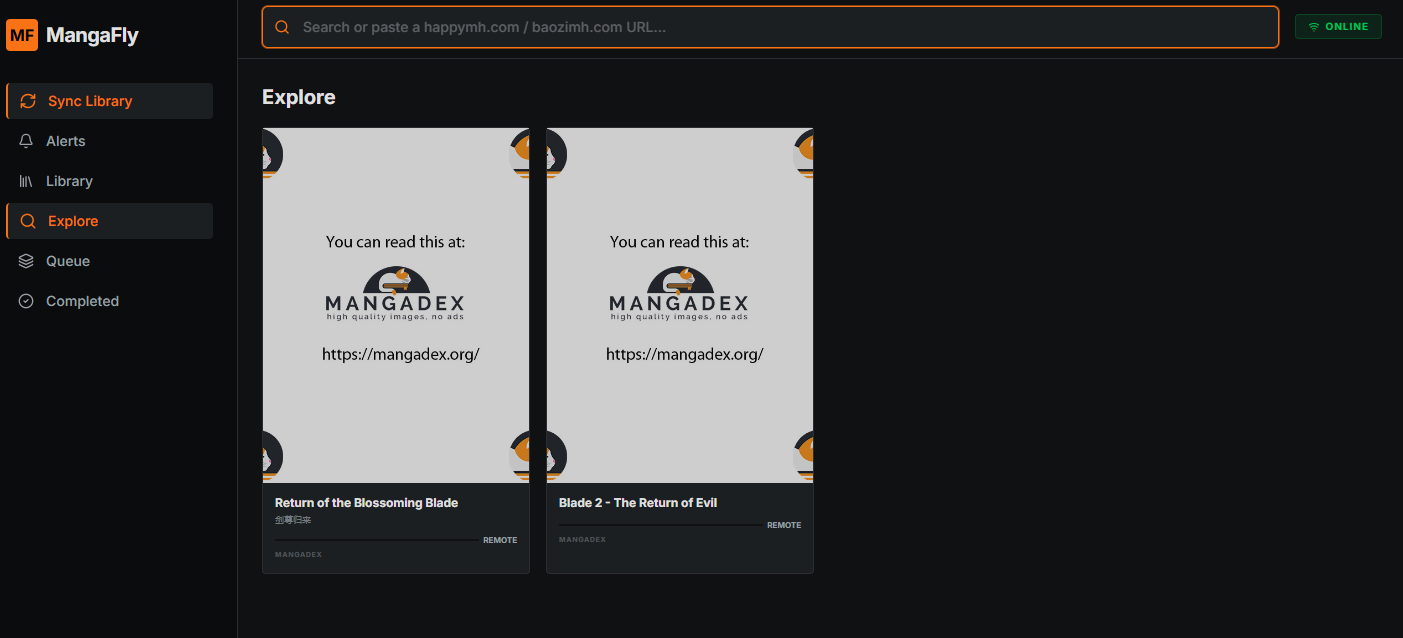Click the wifi icon on the ONLINE indicator
Screen dimensions: 1403x638
point(1314,26)
